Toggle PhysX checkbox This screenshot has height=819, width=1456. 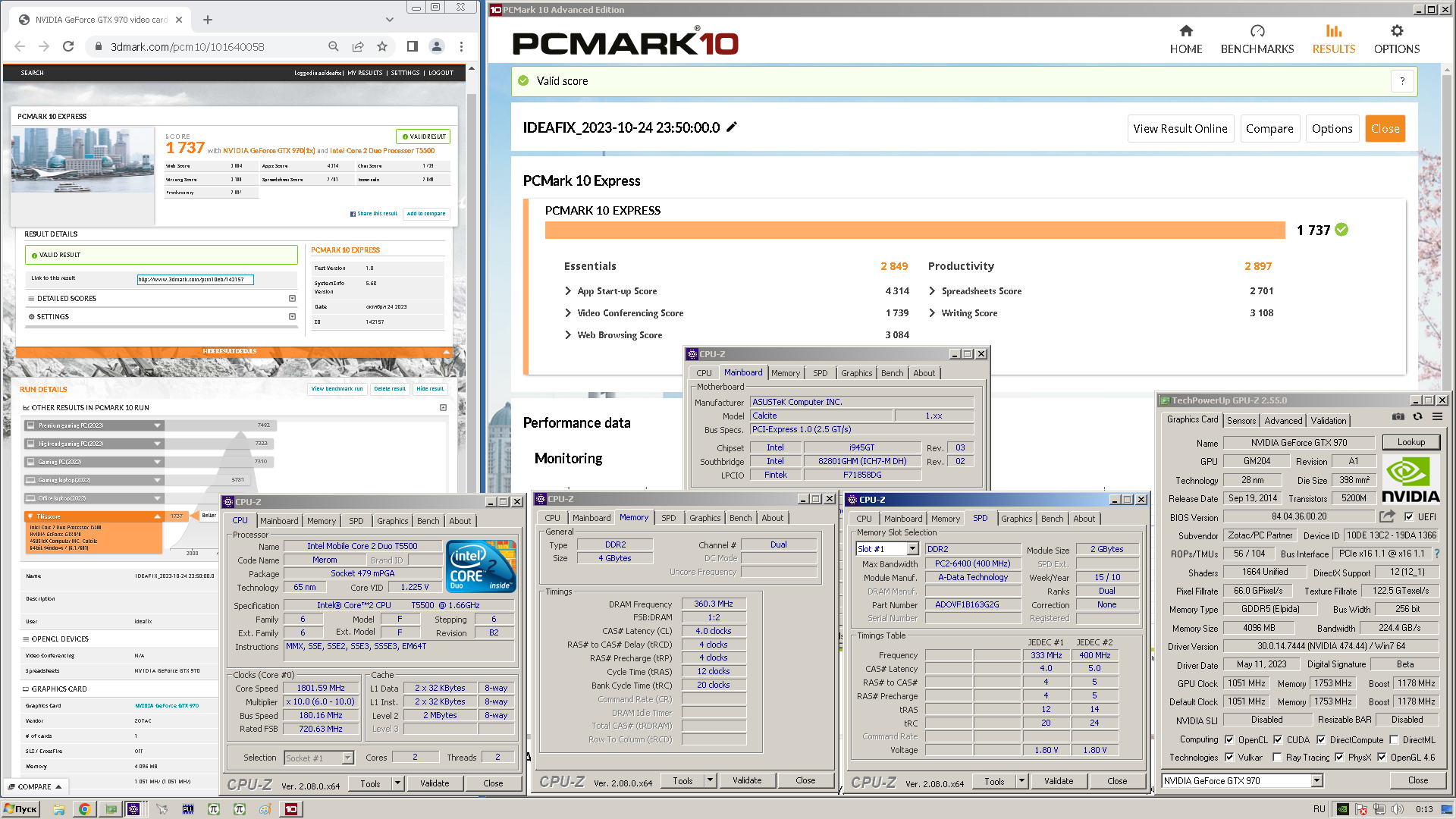tap(1339, 757)
